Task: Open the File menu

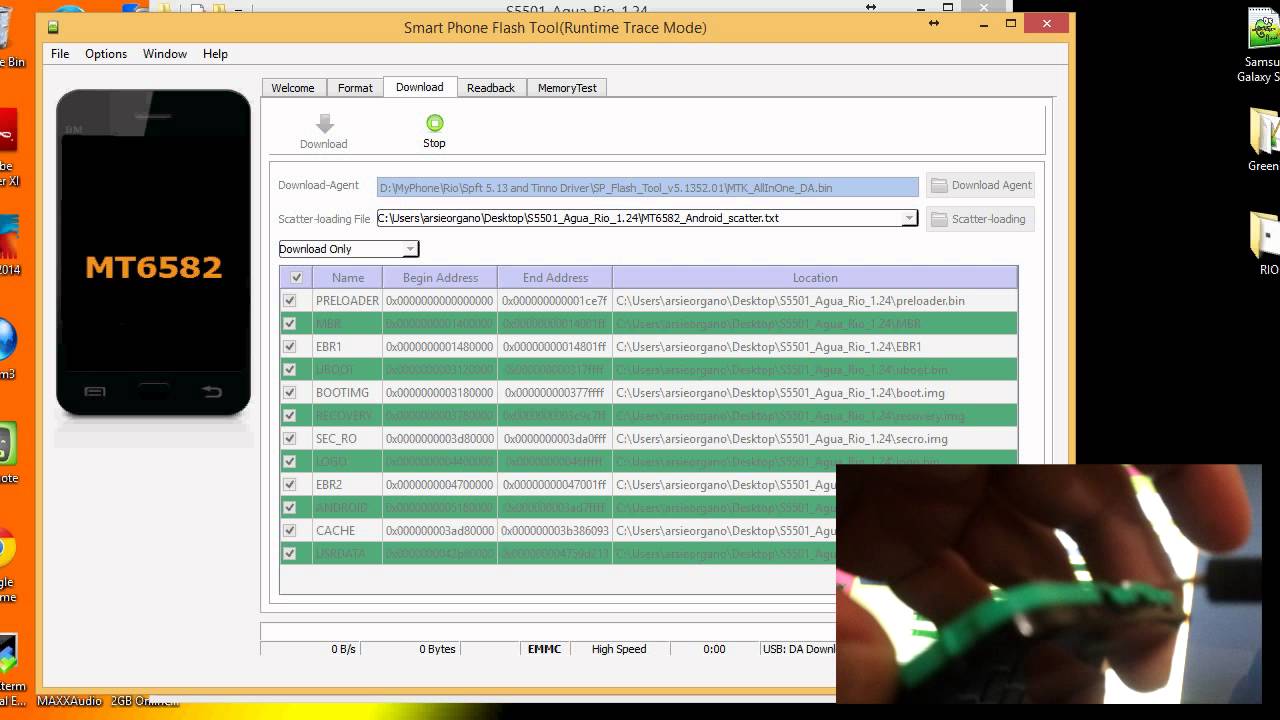Action: [x=60, y=54]
